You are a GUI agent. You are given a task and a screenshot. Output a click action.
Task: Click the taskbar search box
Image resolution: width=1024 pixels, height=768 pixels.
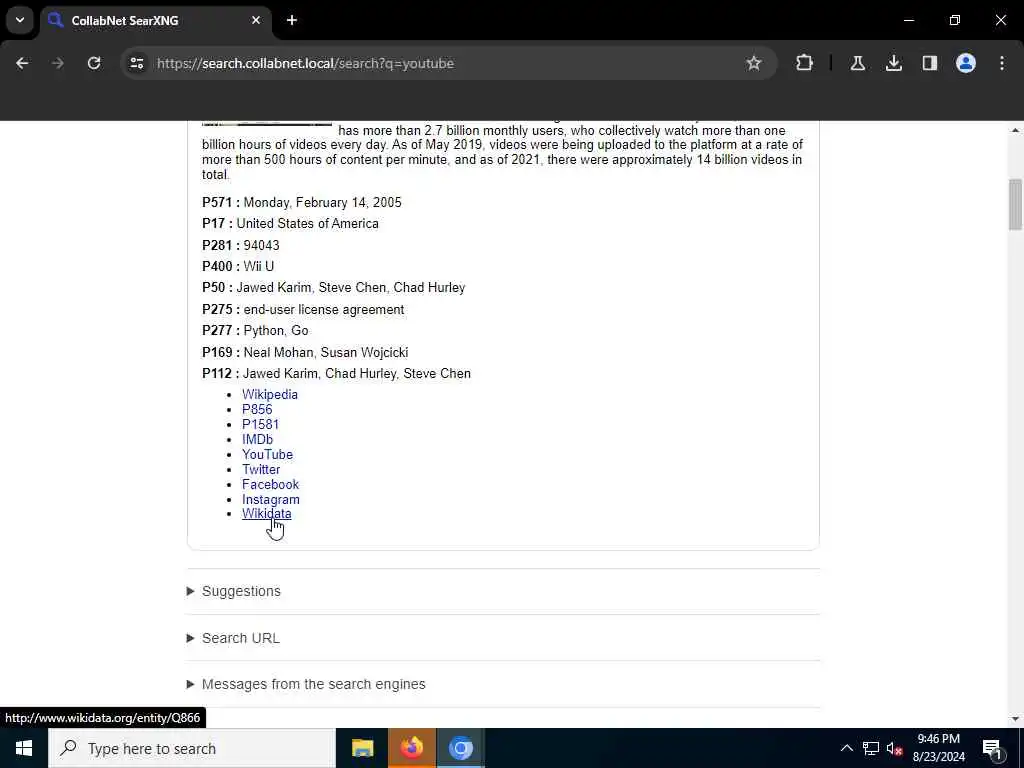pyautogui.click(x=192, y=748)
